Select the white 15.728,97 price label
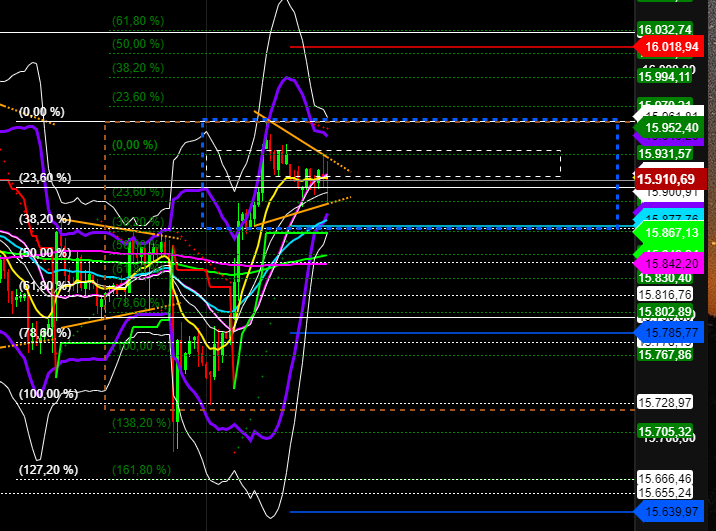Image resolution: width=716 pixels, height=531 pixels. (664, 402)
